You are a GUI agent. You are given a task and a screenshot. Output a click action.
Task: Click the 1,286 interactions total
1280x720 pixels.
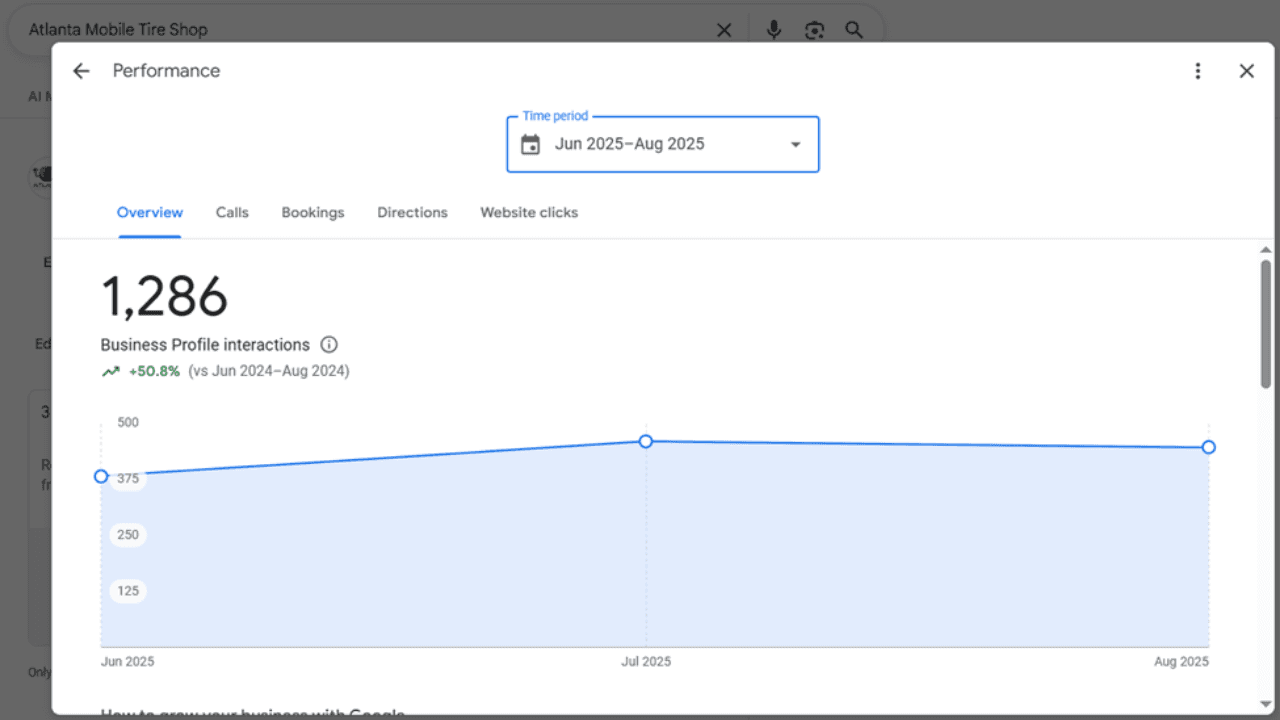[x=163, y=295]
